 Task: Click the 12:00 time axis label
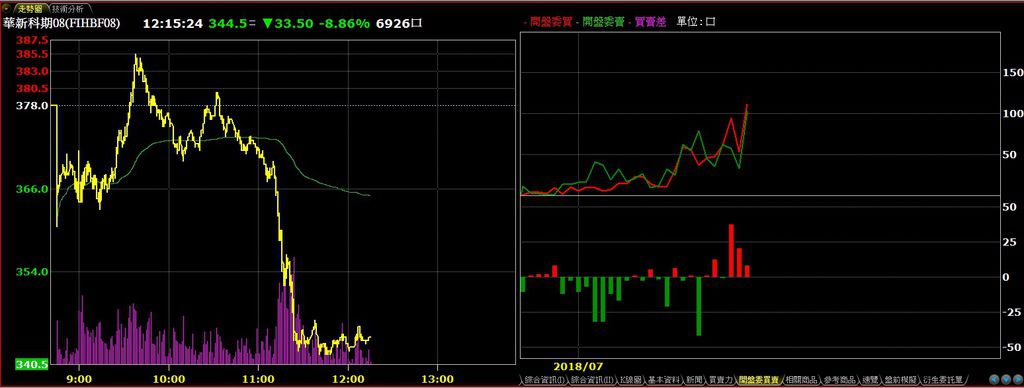click(x=347, y=378)
